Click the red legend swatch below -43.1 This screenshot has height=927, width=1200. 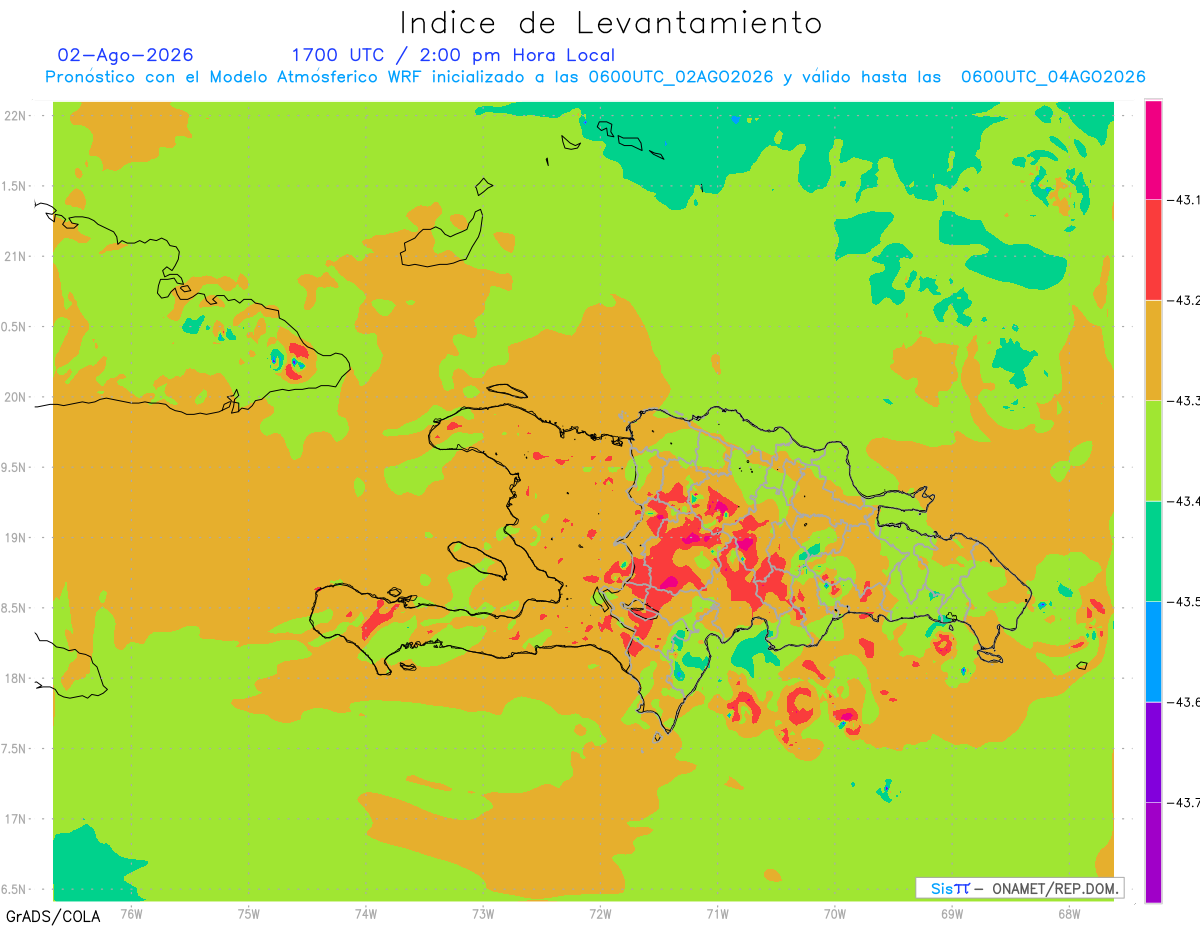point(1153,249)
